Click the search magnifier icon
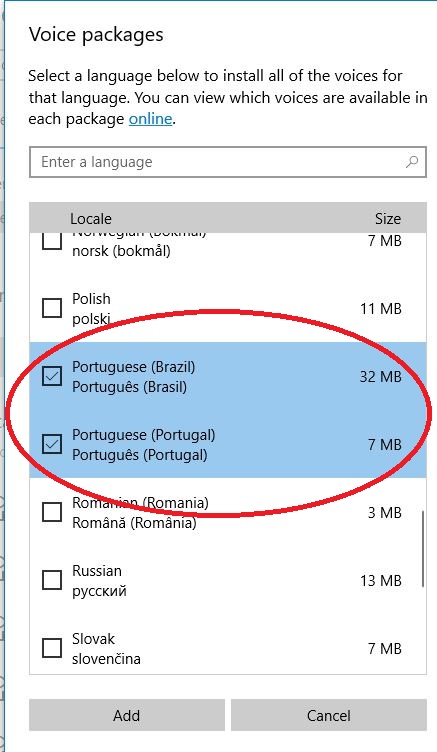The width and height of the screenshot is (437, 752). coord(412,162)
